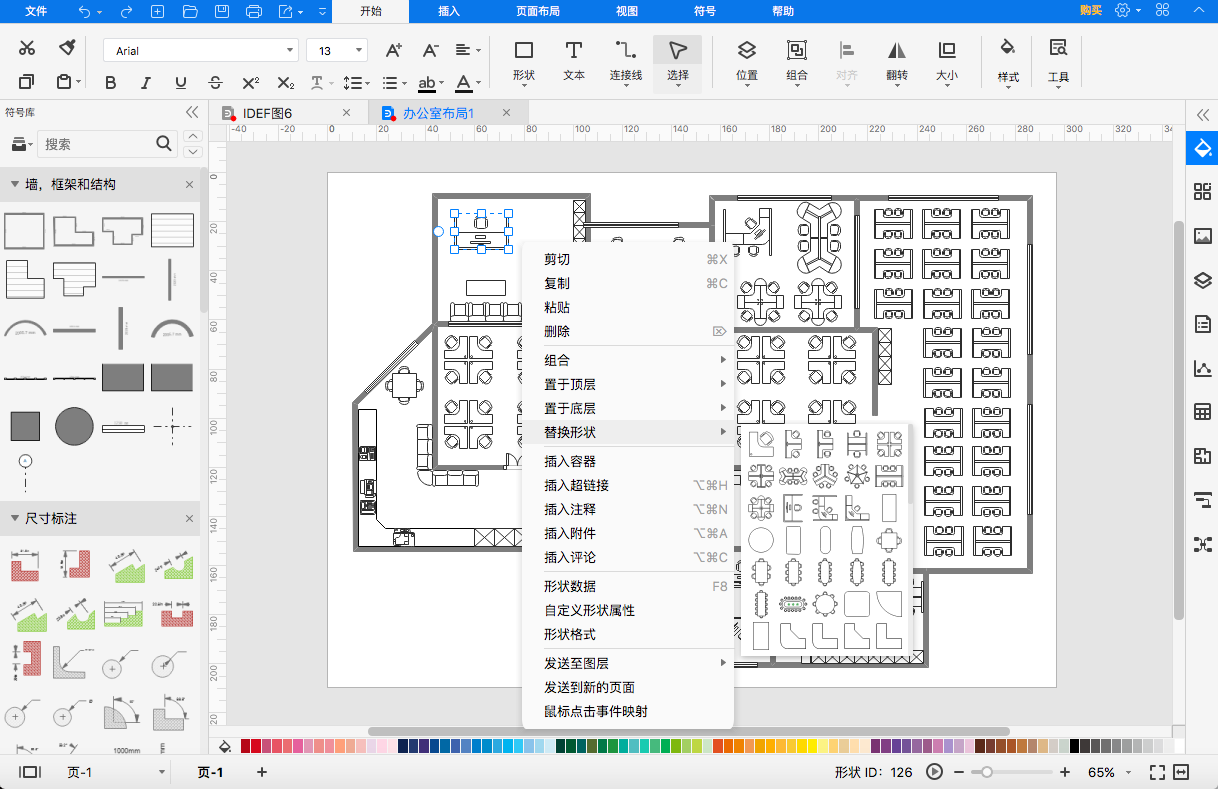The image size is (1218, 789).
Task: Click the copy icon in the toolbar
Action: point(27,82)
